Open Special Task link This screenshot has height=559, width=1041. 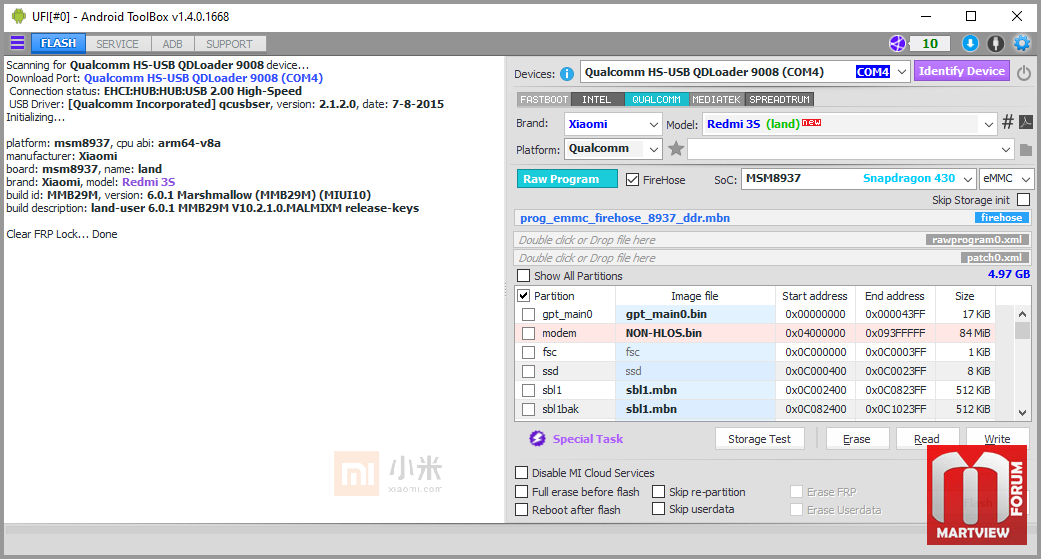pyautogui.click(x=588, y=439)
